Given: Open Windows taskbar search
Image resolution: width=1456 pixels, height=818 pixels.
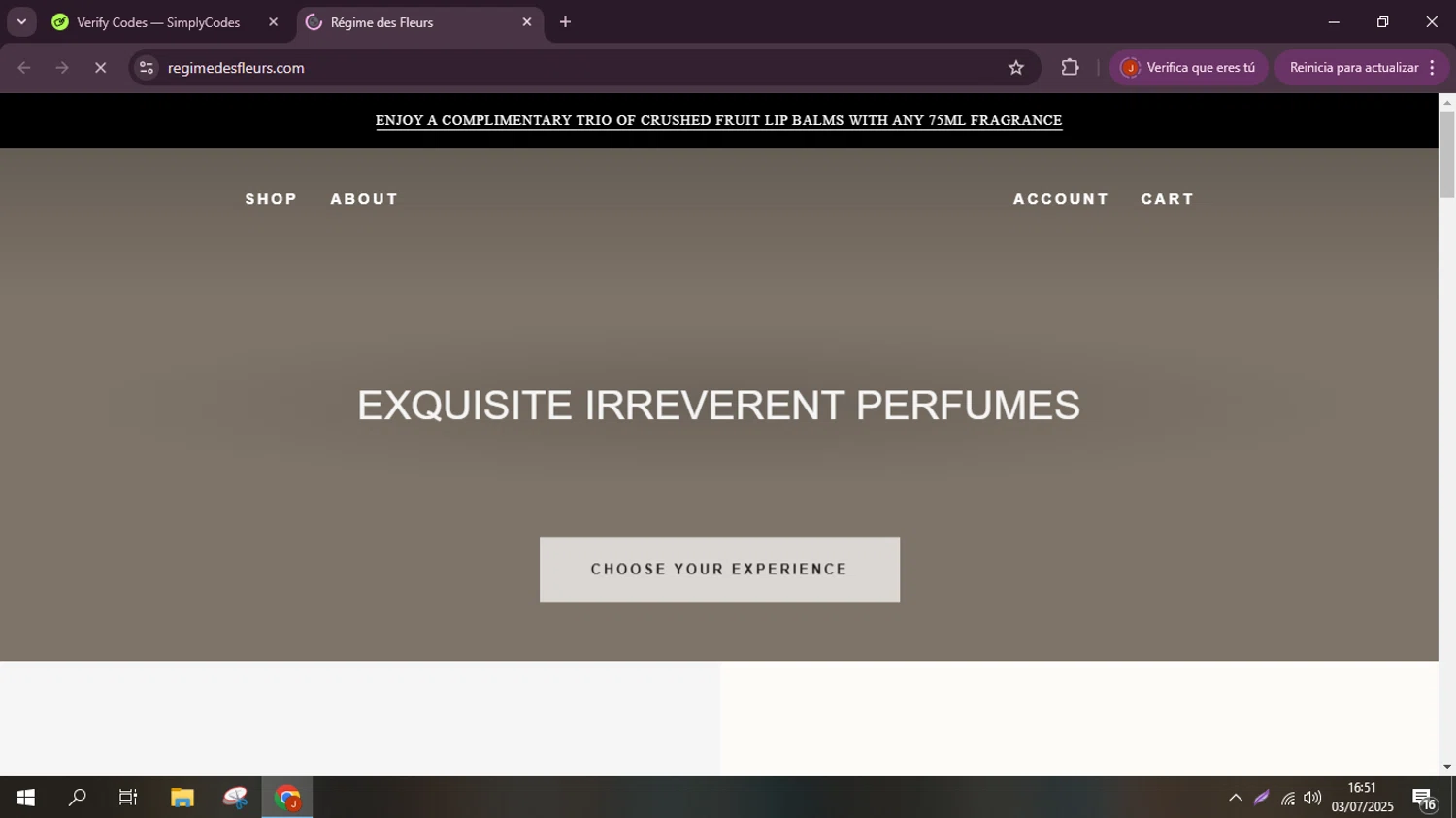Looking at the screenshot, I should (77, 798).
